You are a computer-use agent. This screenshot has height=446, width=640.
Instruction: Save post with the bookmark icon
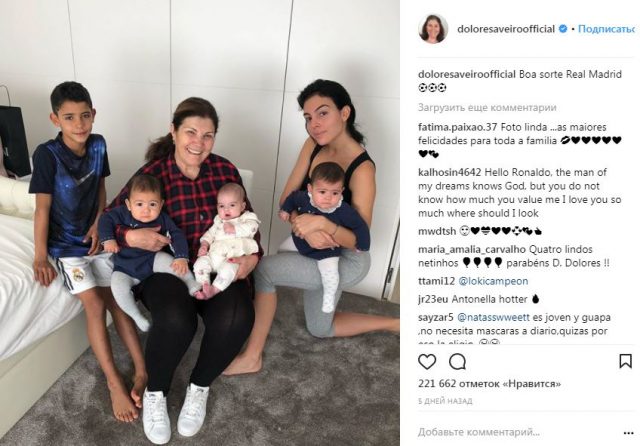(625, 361)
